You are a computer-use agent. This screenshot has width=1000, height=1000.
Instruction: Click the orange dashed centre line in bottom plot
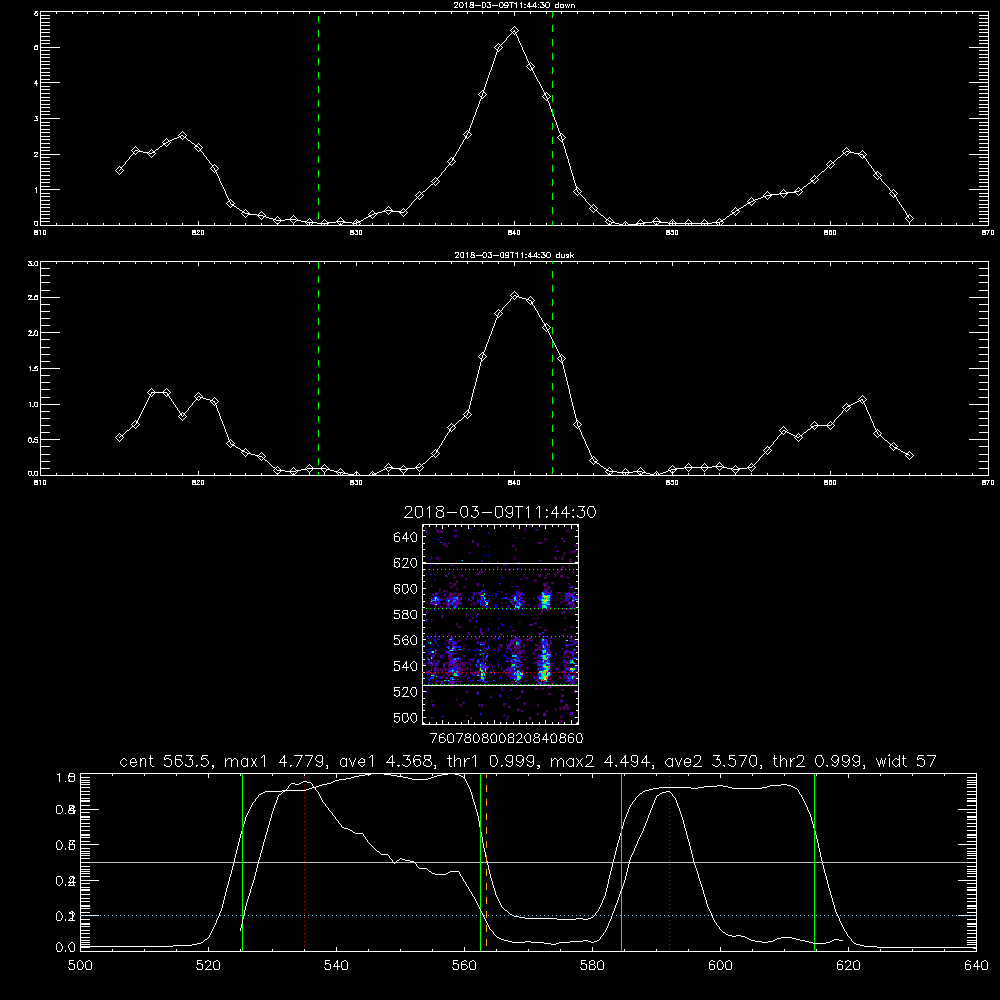(x=487, y=861)
